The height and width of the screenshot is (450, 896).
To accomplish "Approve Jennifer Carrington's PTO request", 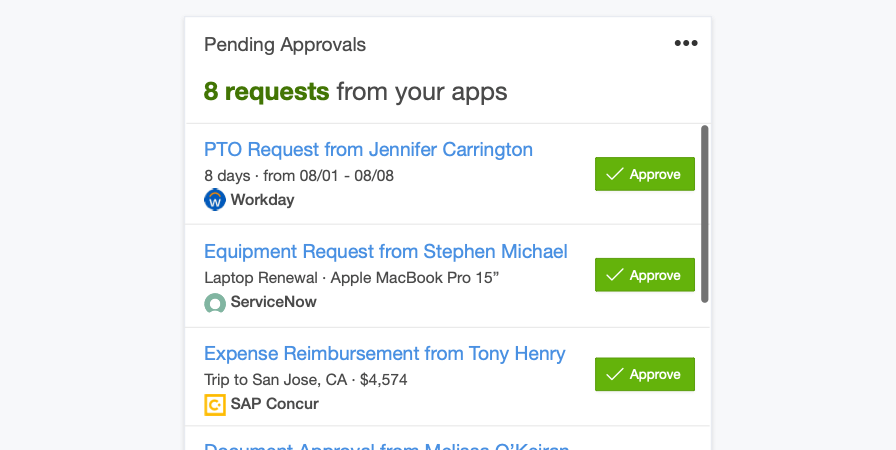I will pyautogui.click(x=645, y=174).
